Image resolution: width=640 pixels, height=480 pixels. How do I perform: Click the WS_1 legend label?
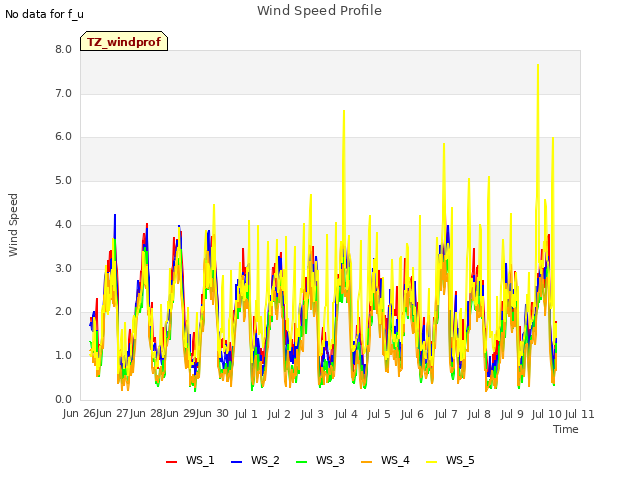point(200,460)
